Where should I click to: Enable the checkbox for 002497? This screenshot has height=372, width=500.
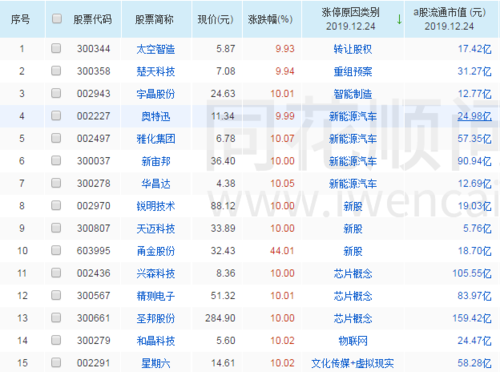(x=56, y=138)
